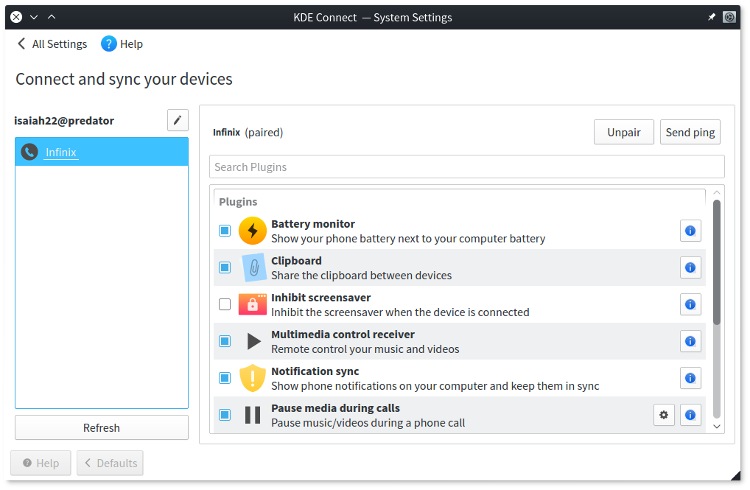Click 'Pause music/videos during a phone call'
This screenshot has height=490, width=750.
(368, 423)
